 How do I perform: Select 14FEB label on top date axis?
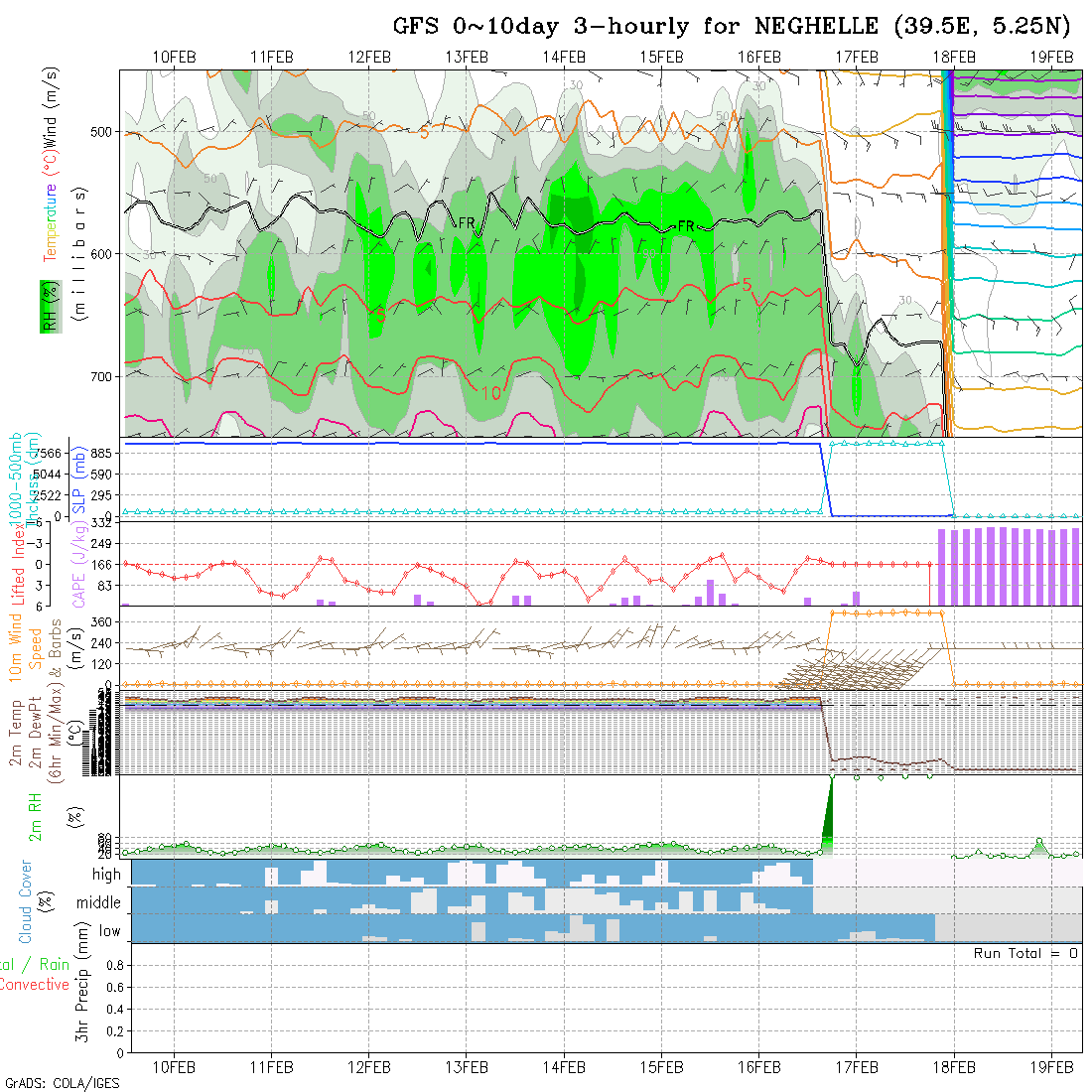tap(564, 58)
